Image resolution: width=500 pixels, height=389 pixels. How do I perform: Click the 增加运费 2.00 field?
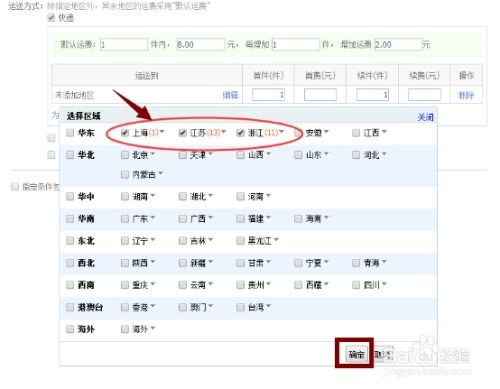[398, 45]
